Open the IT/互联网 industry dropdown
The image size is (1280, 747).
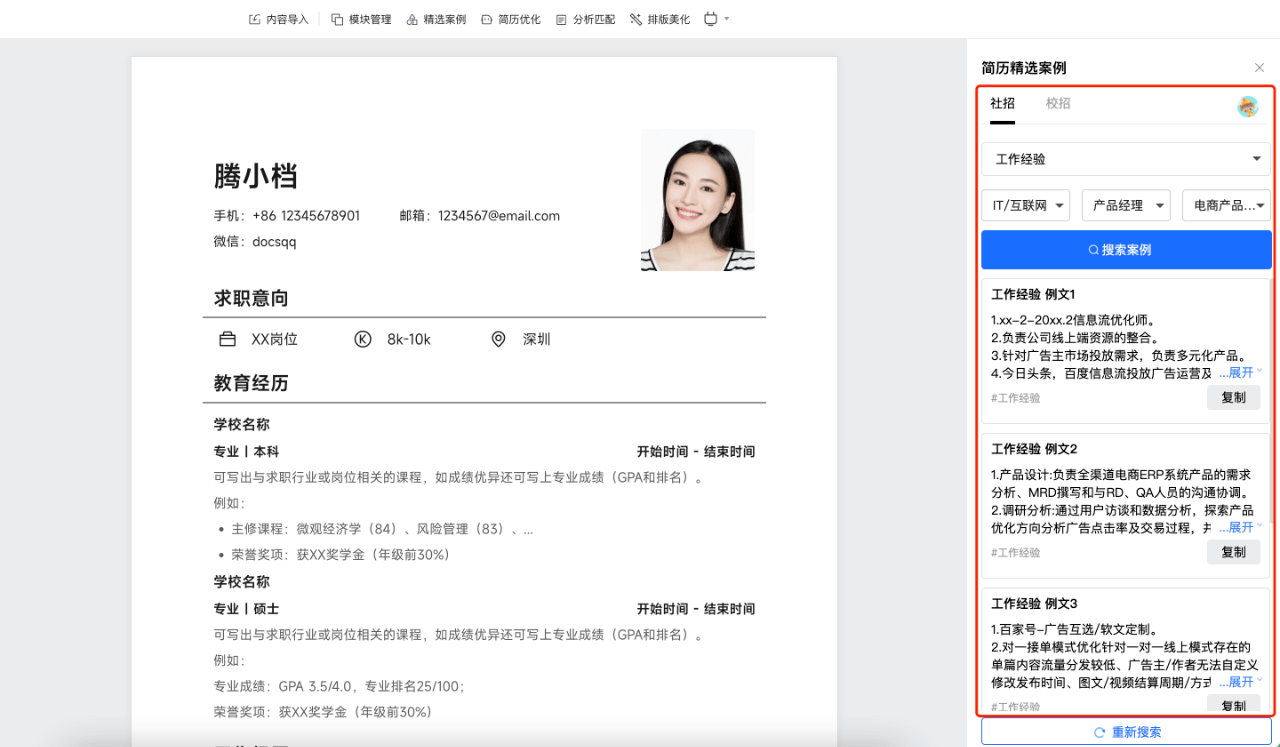(1025, 204)
